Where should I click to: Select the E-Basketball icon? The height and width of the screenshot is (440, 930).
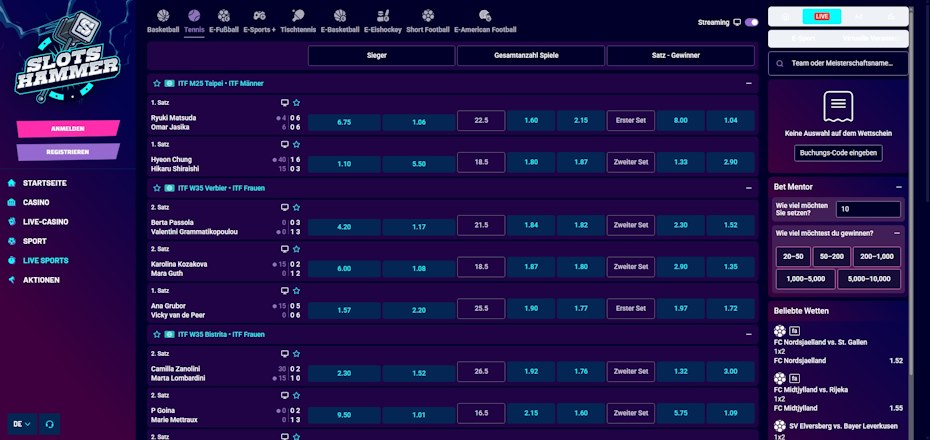tap(340, 15)
